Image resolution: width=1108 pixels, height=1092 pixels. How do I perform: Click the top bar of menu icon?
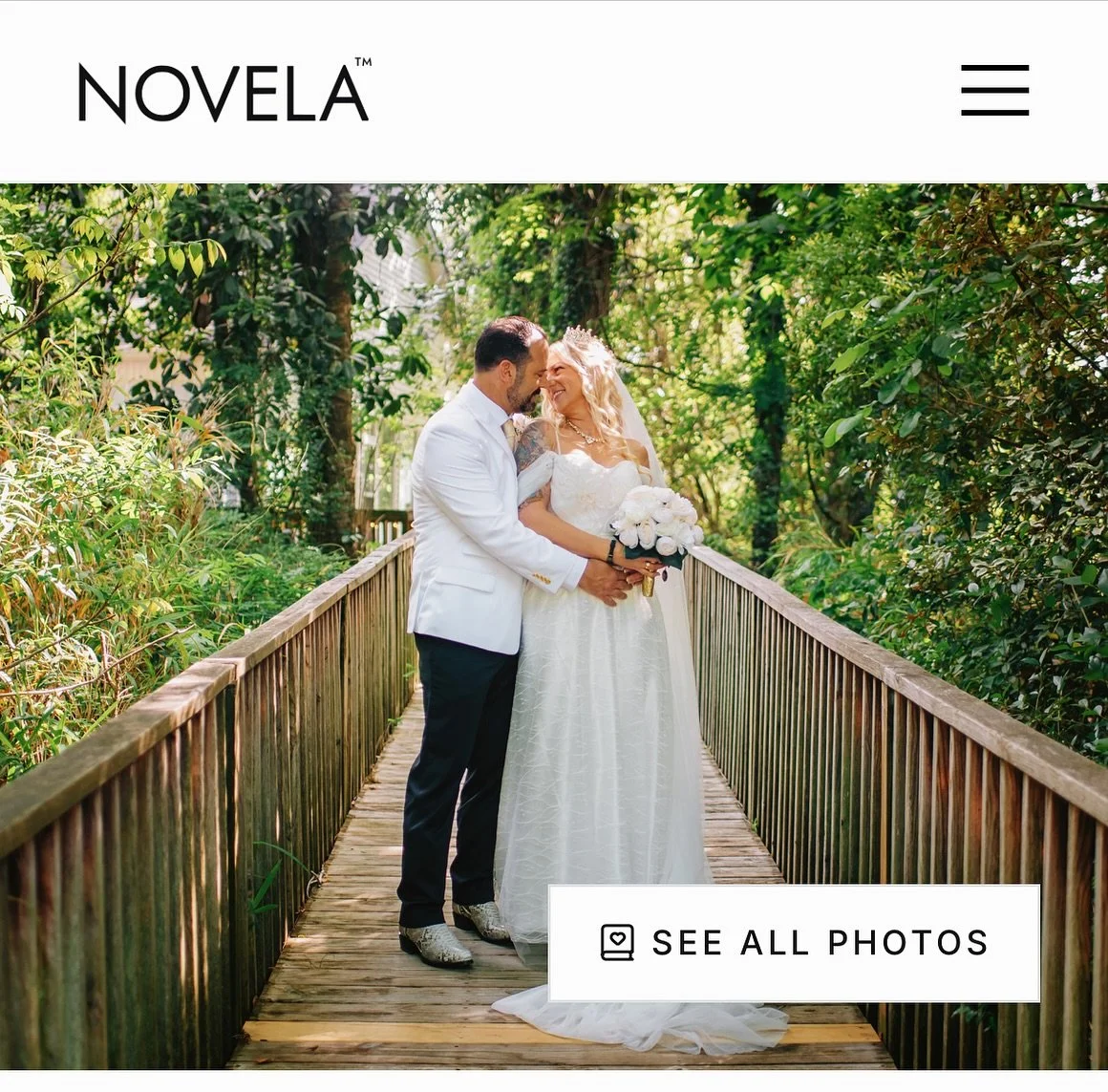pos(994,67)
